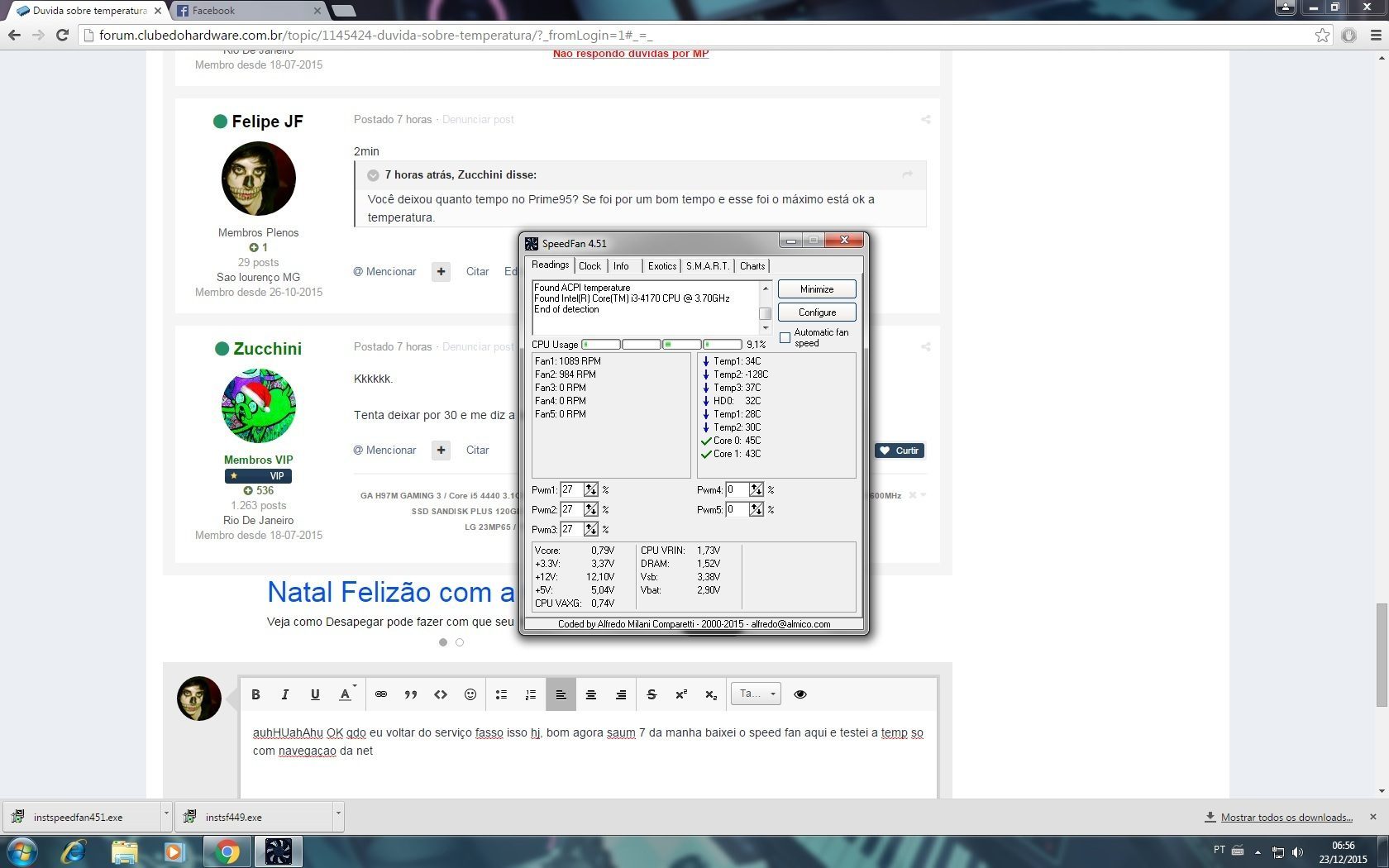Open the Chrome menu

(1375, 35)
